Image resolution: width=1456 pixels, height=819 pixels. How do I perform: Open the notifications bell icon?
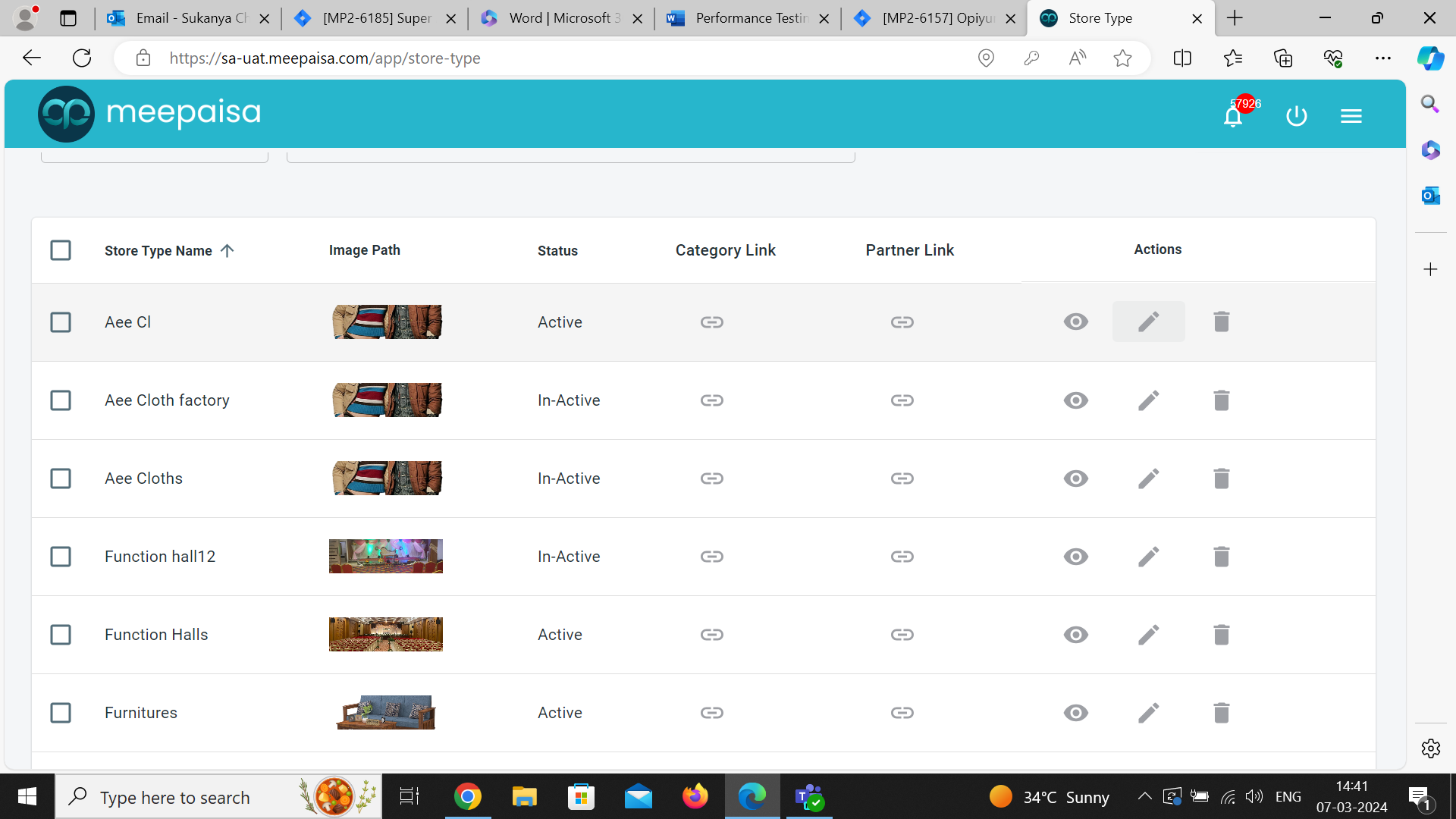[x=1233, y=116]
